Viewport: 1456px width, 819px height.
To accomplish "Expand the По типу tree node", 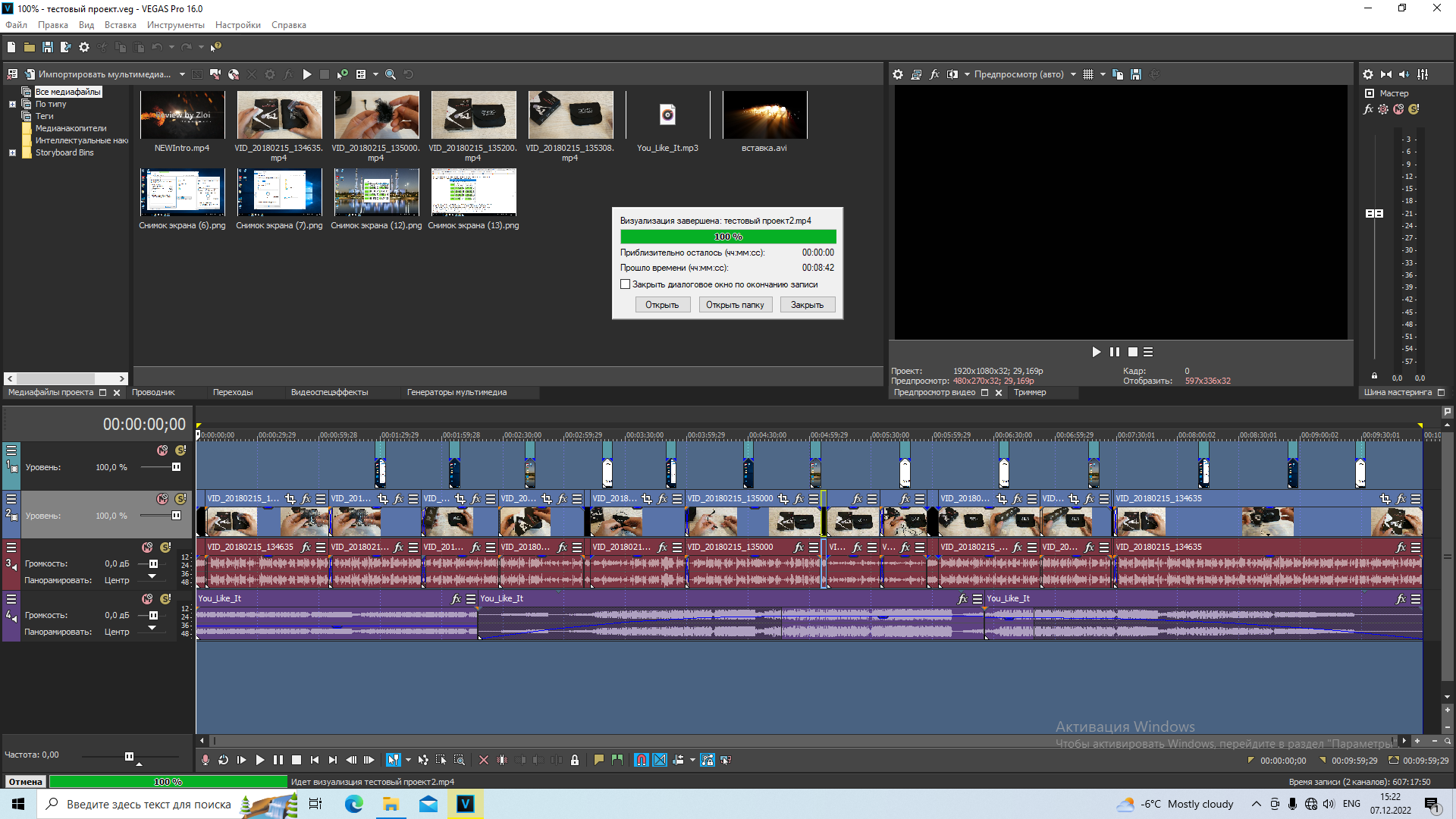I will pyautogui.click(x=12, y=104).
